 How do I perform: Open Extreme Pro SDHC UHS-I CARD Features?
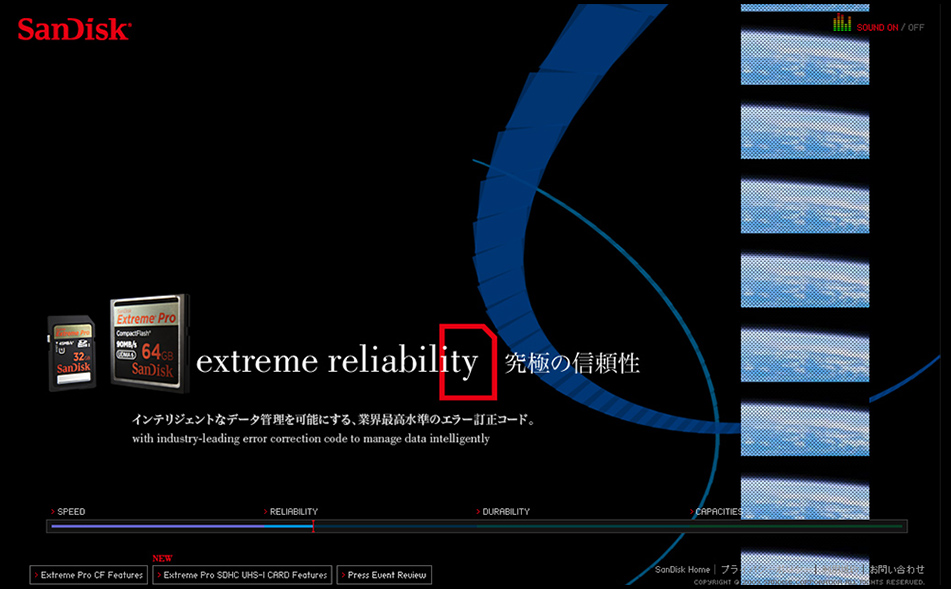(x=244, y=575)
